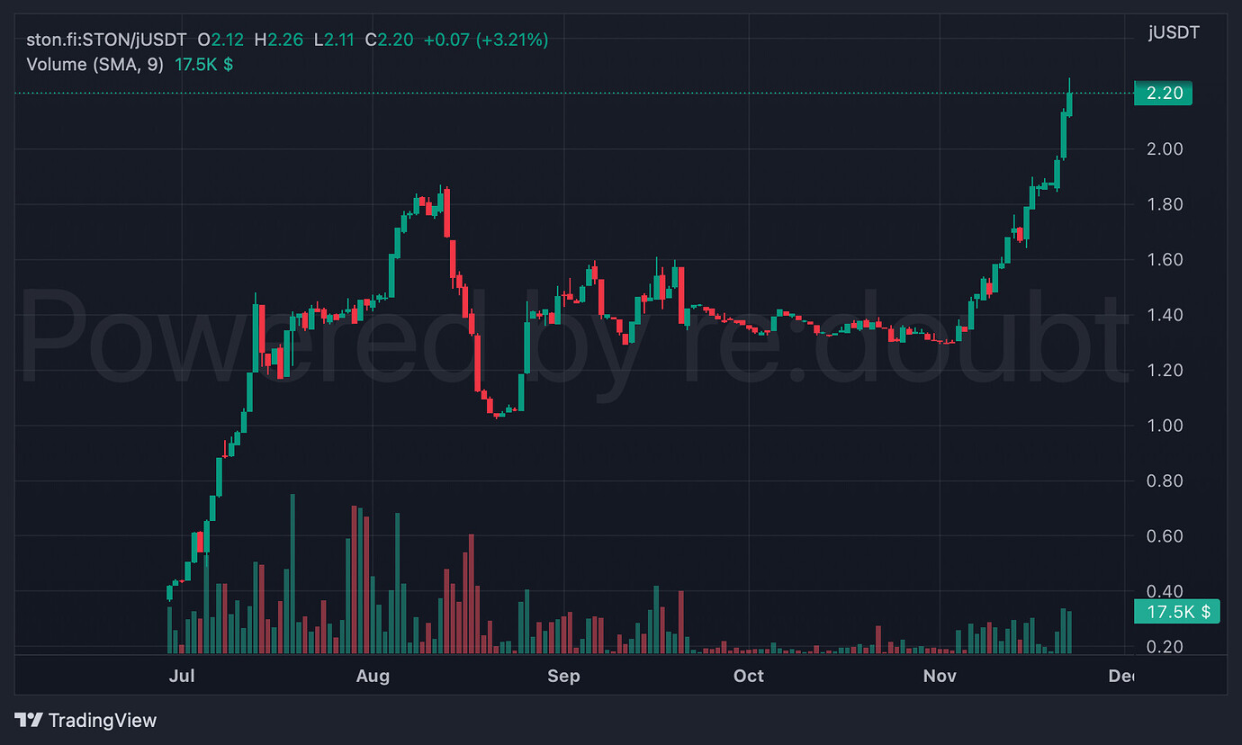Click the Jul label on the time axis
The height and width of the screenshot is (745, 1242).
181,676
